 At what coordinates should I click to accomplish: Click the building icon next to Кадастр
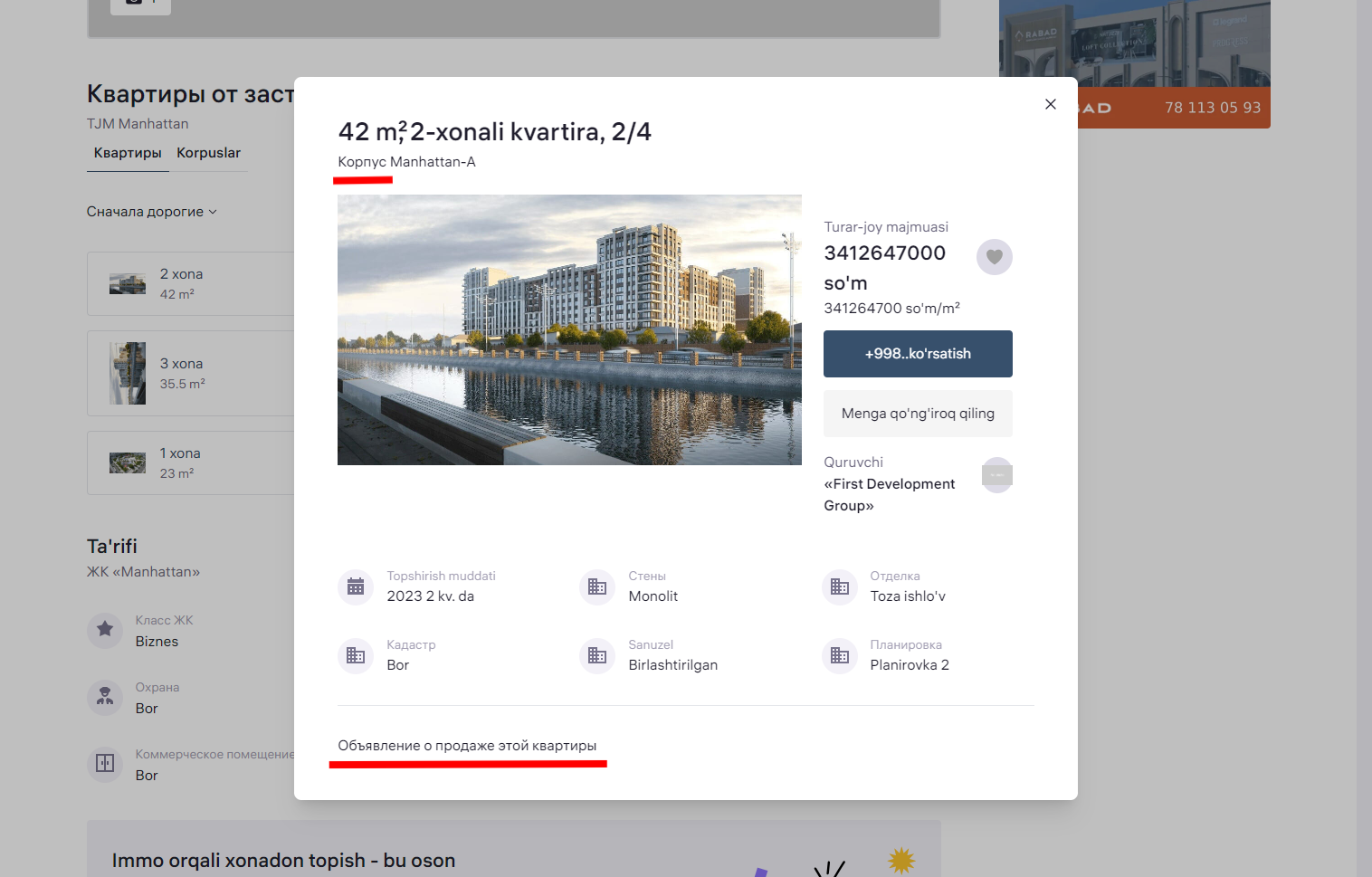[x=356, y=655]
